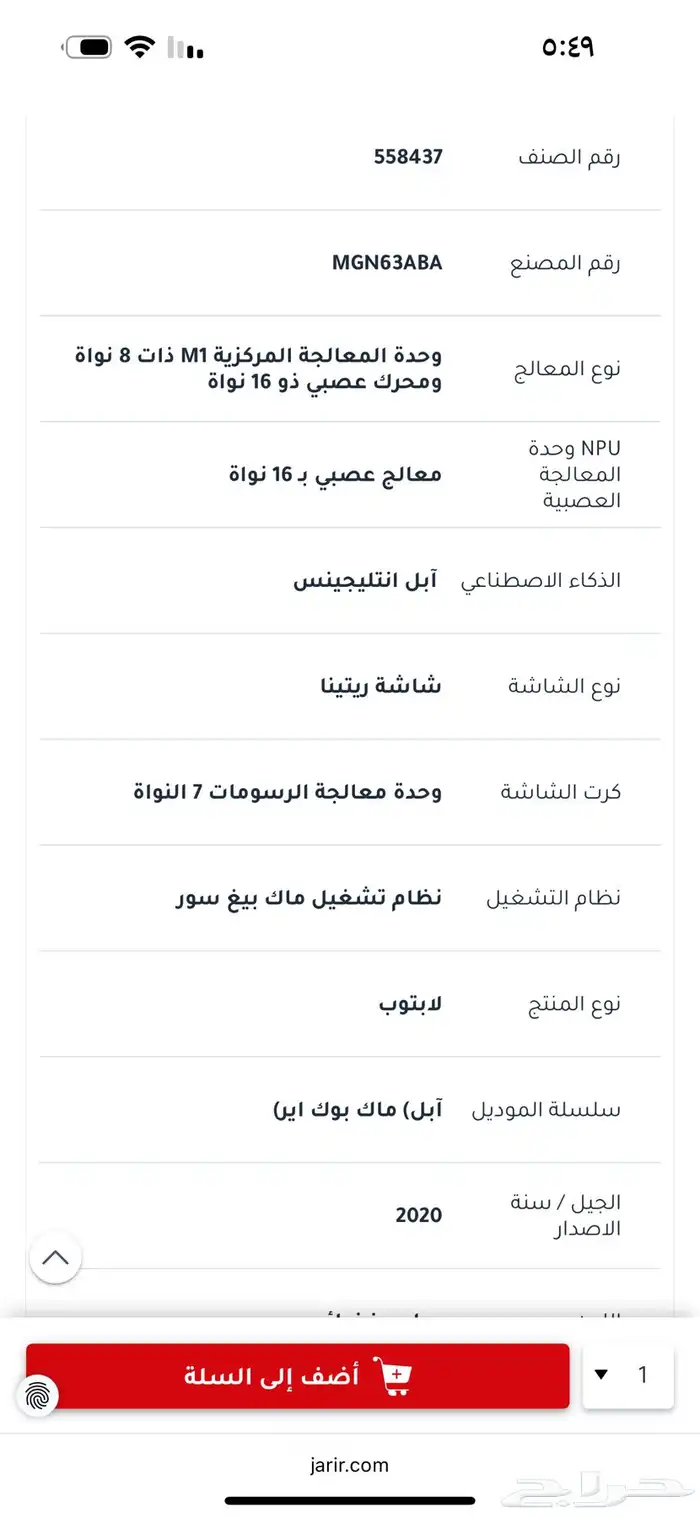Tap the scroll-to-top chevron button
The width and height of the screenshot is (700, 1518).
click(56, 1257)
